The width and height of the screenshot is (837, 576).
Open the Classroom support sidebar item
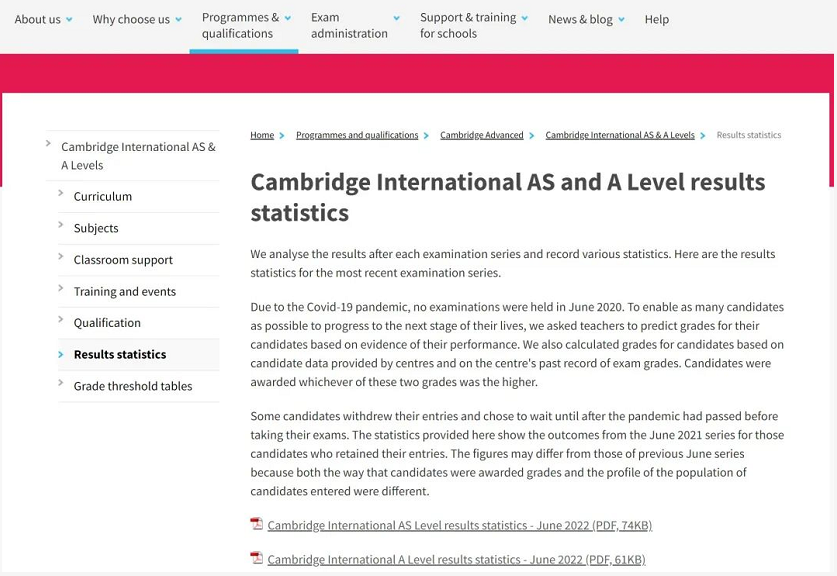[123, 260]
